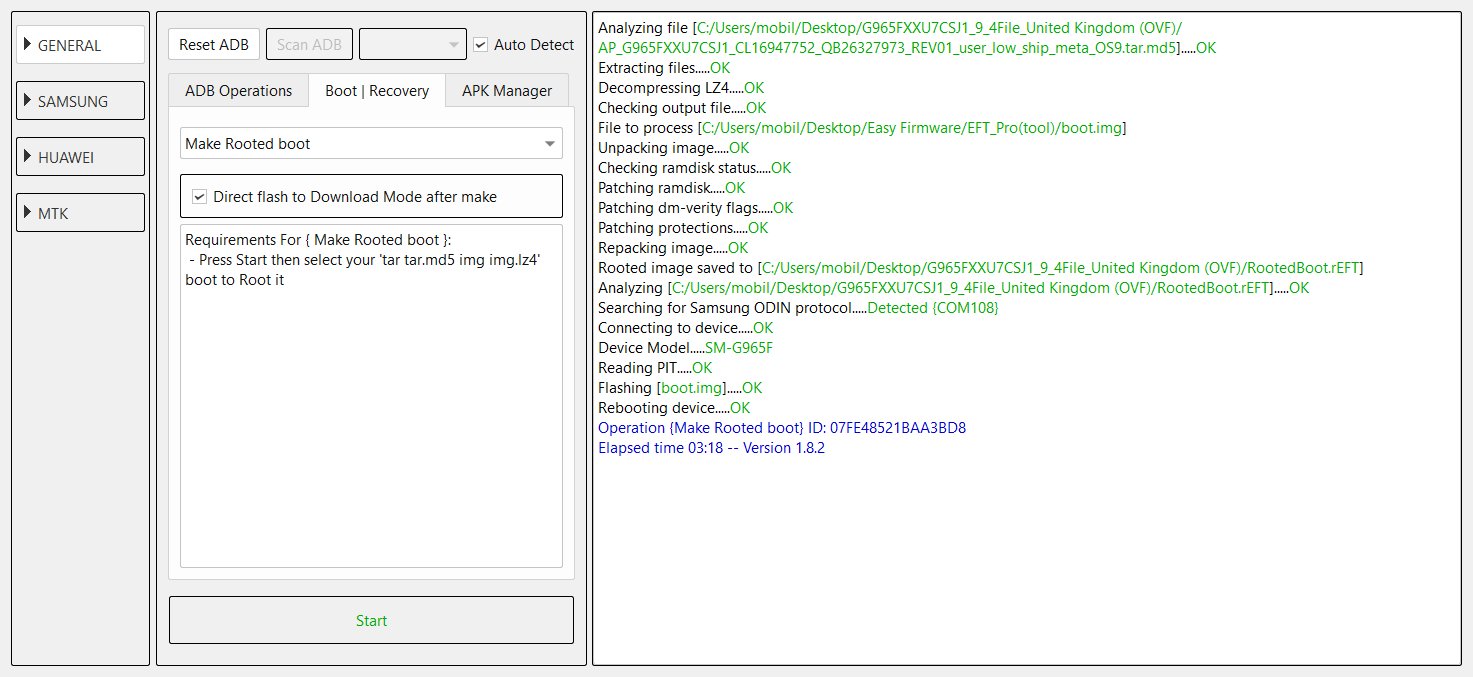Switch to the ADB Operations tab

(x=238, y=90)
